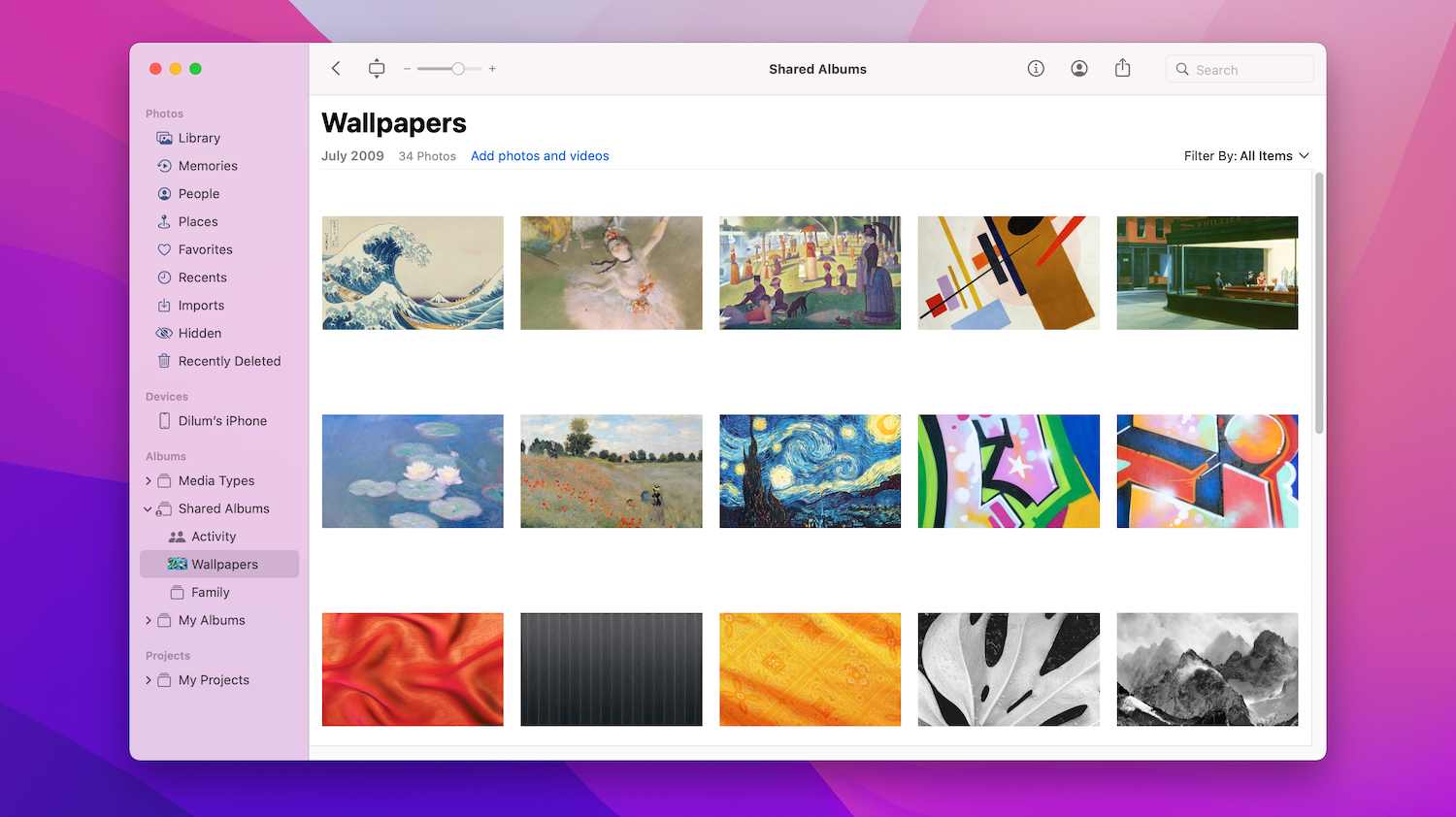Select the red silk fabric thumbnail
Screen dimensions: 1456x817
(413, 670)
